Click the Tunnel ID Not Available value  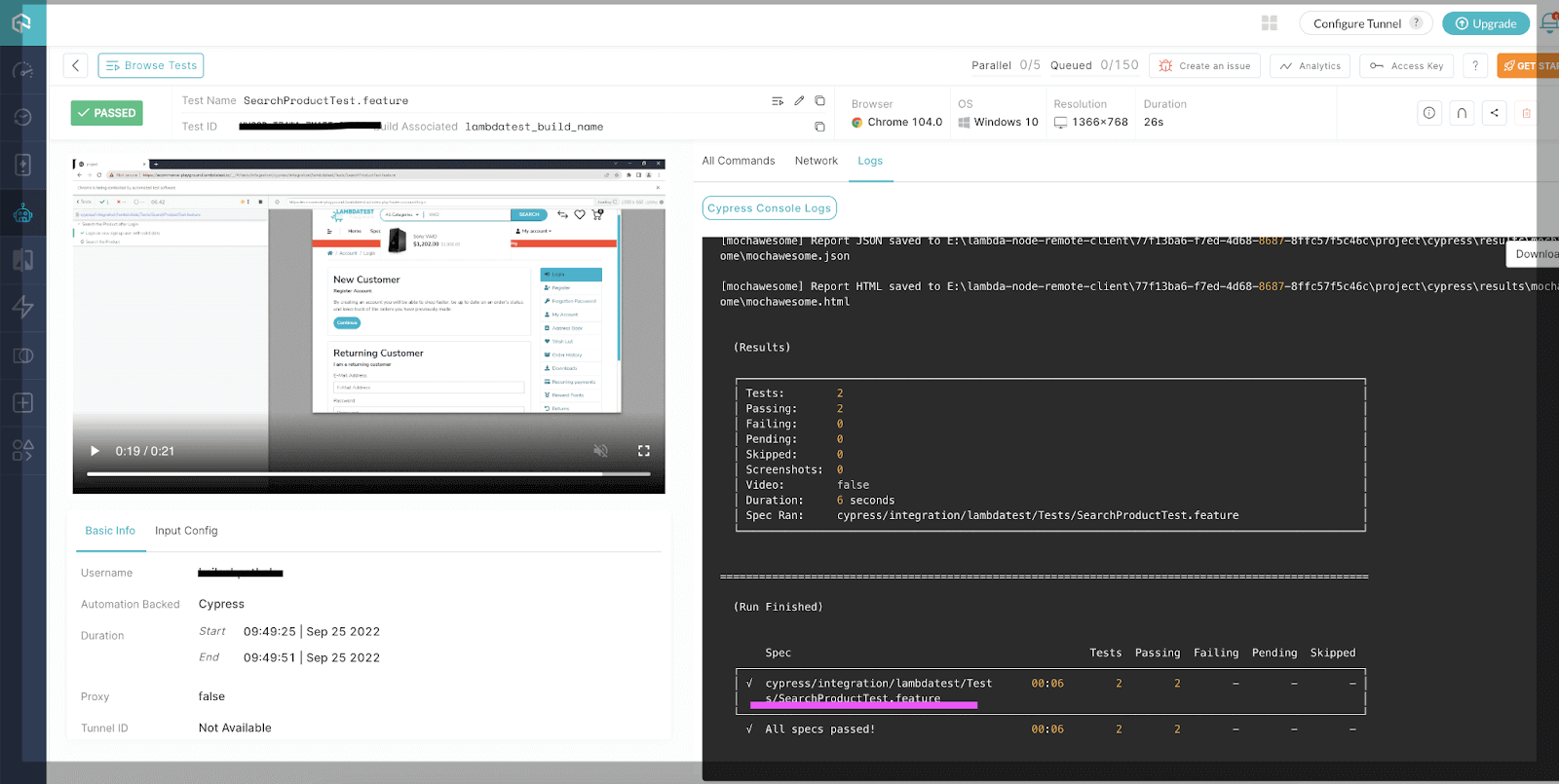pos(235,728)
